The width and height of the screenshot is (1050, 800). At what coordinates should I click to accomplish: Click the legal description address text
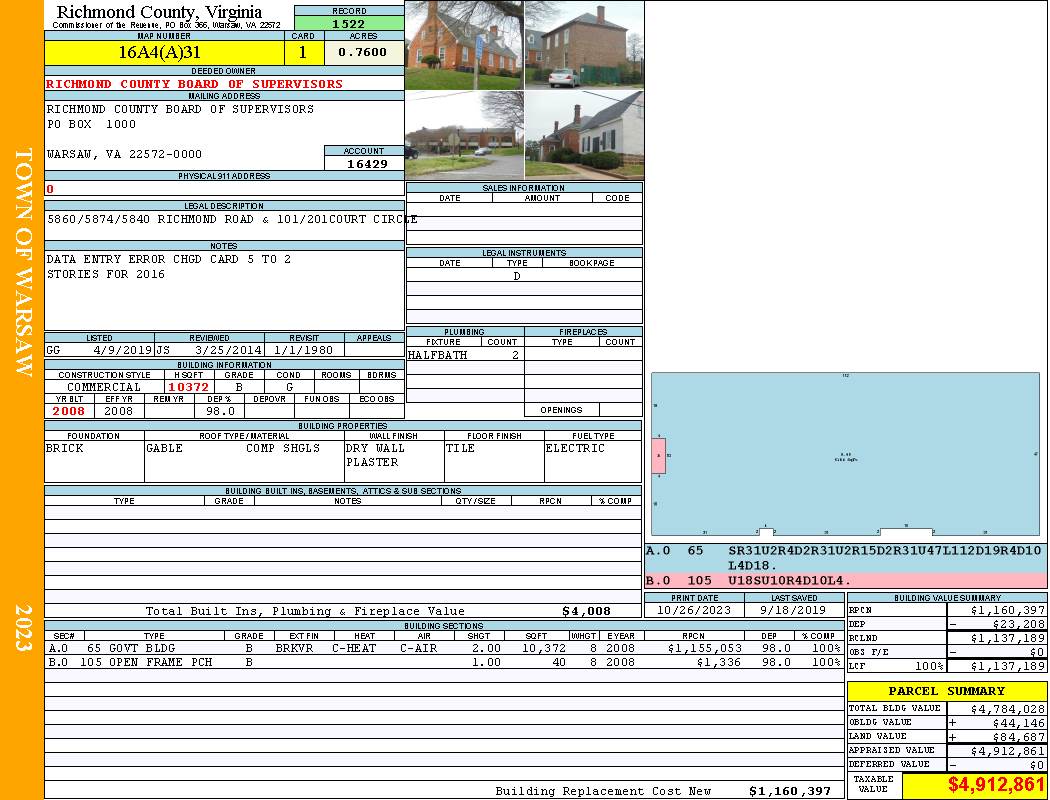click(x=225, y=219)
